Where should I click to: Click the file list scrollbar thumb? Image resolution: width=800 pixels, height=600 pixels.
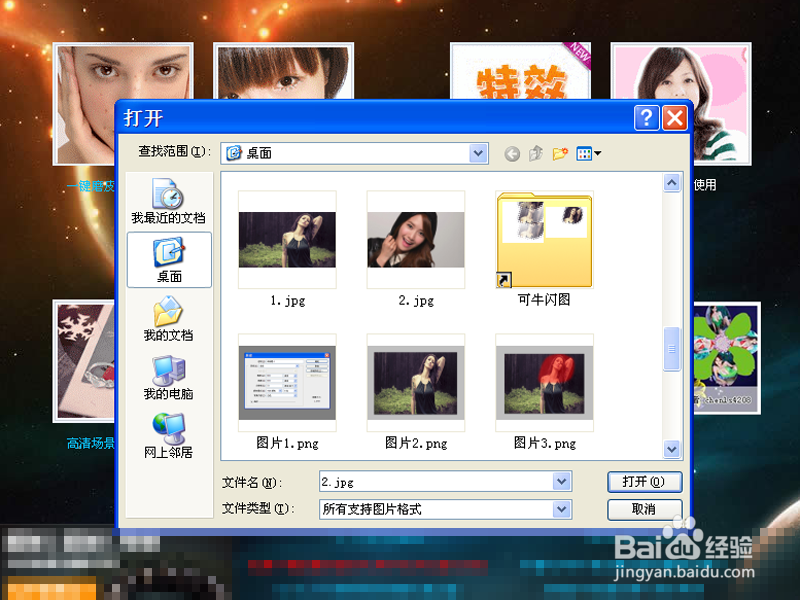[x=672, y=349]
